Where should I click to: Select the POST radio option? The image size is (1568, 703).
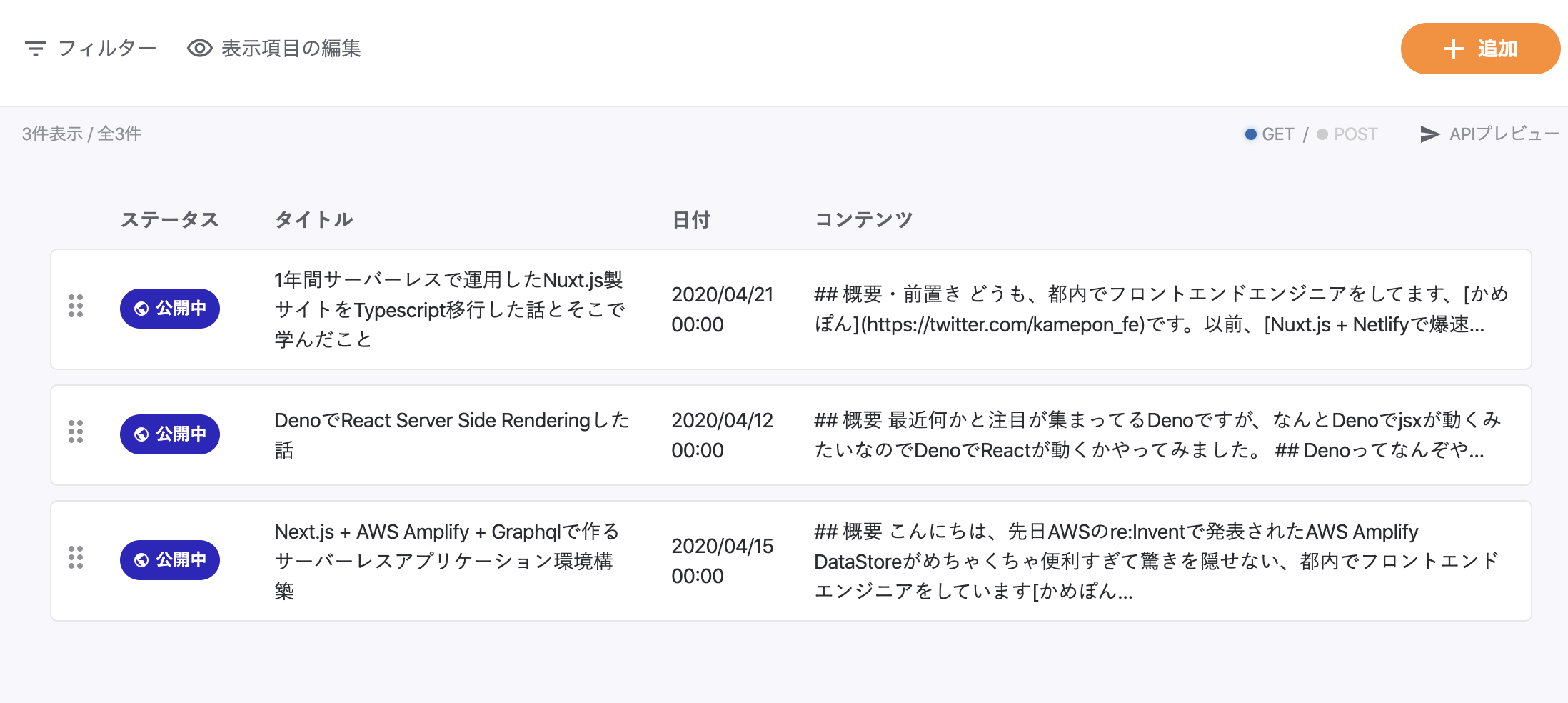[1322, 134]
